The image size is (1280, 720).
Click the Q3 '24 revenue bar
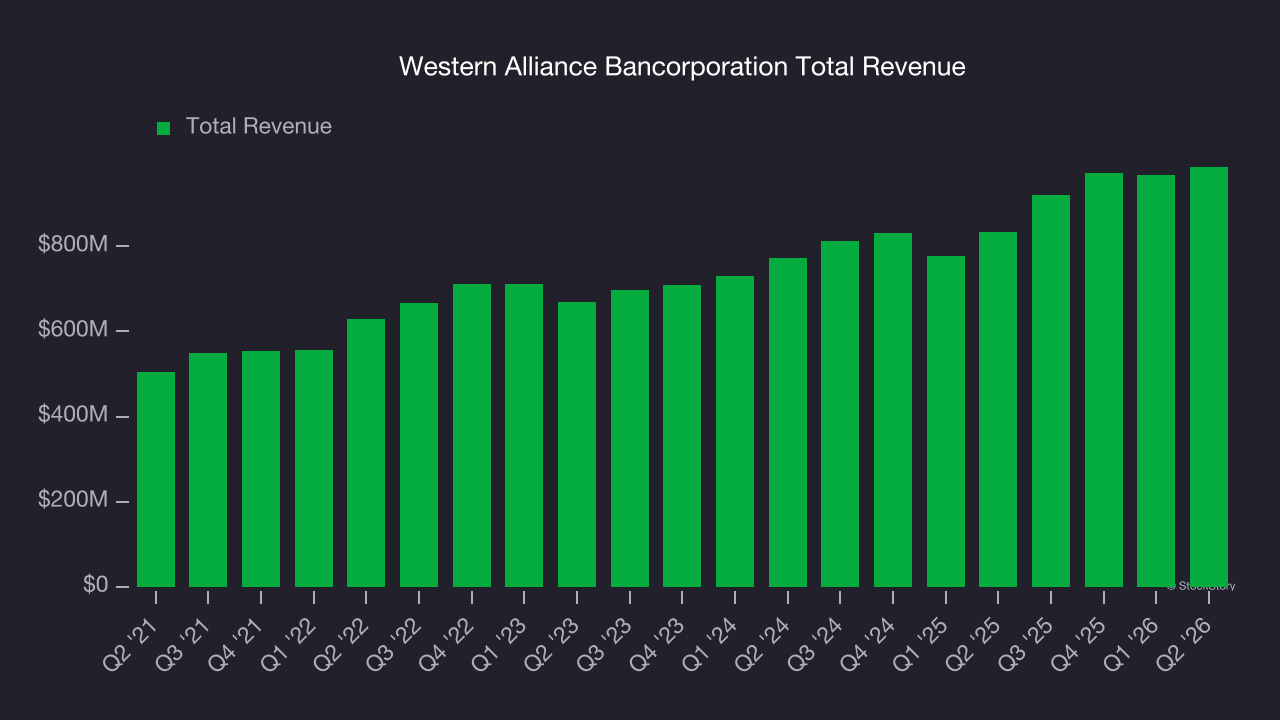tap(840, 414)
